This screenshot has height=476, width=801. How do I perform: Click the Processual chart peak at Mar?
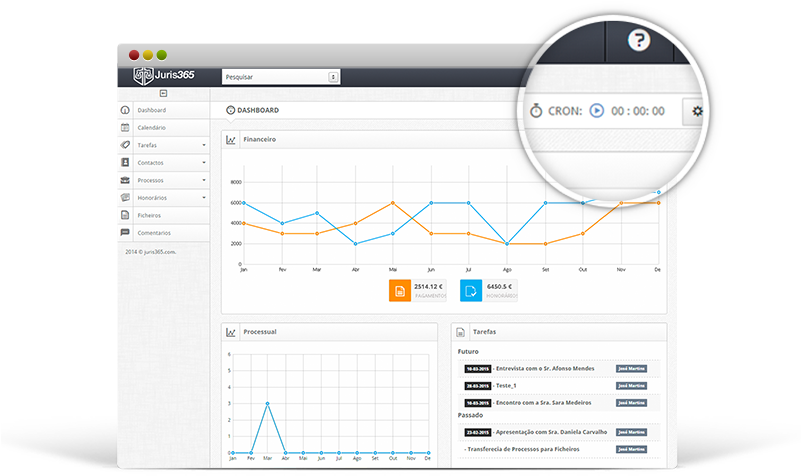coord(268,403)
